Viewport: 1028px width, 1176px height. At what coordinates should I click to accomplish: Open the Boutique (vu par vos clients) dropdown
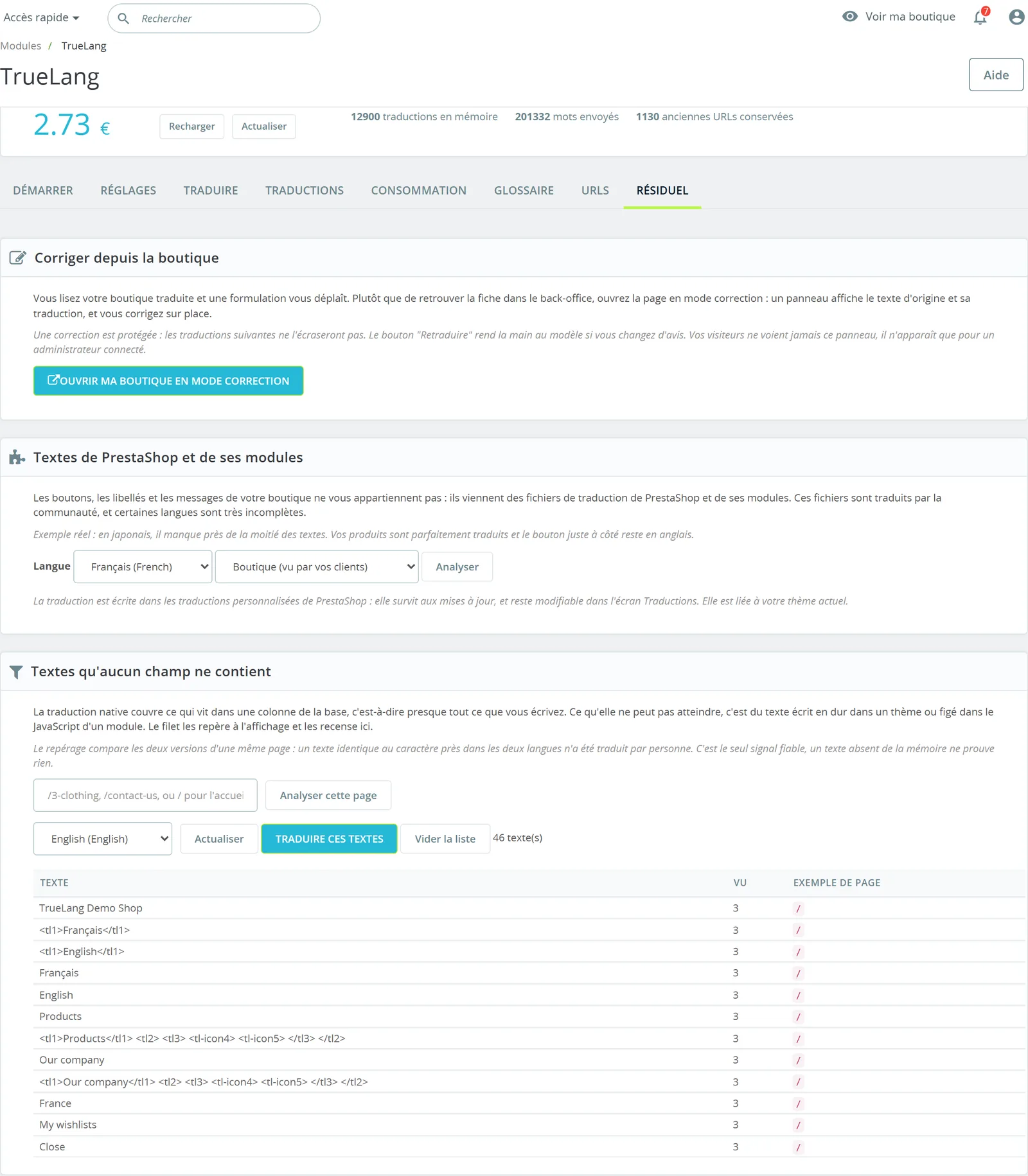pyautogui.click(x=317, y=566)
